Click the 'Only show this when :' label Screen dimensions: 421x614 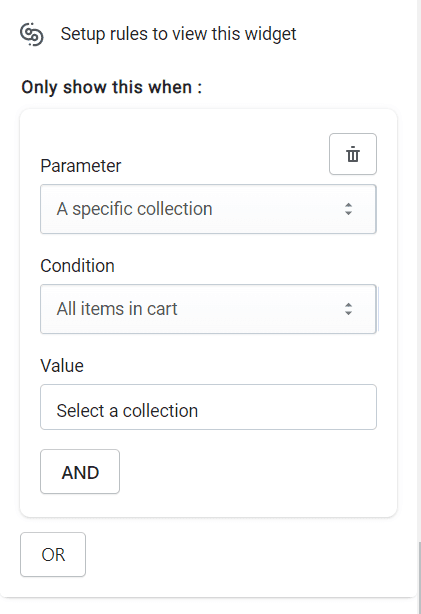112,87
